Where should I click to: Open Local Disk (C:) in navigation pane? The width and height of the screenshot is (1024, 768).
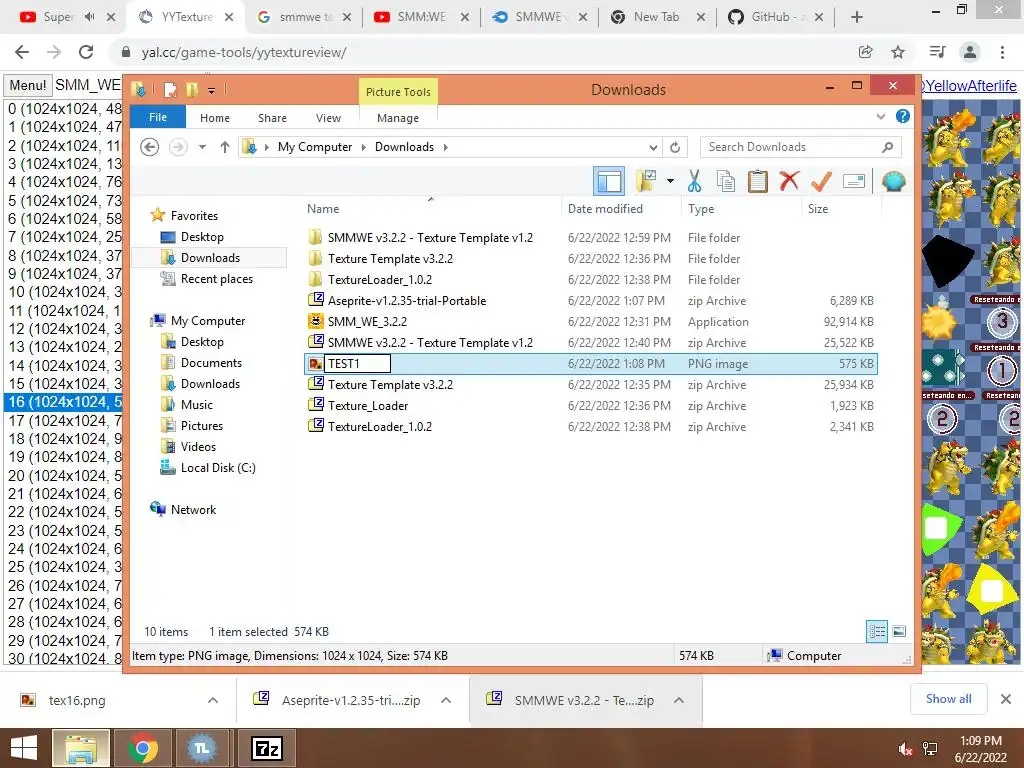(217, 468)
